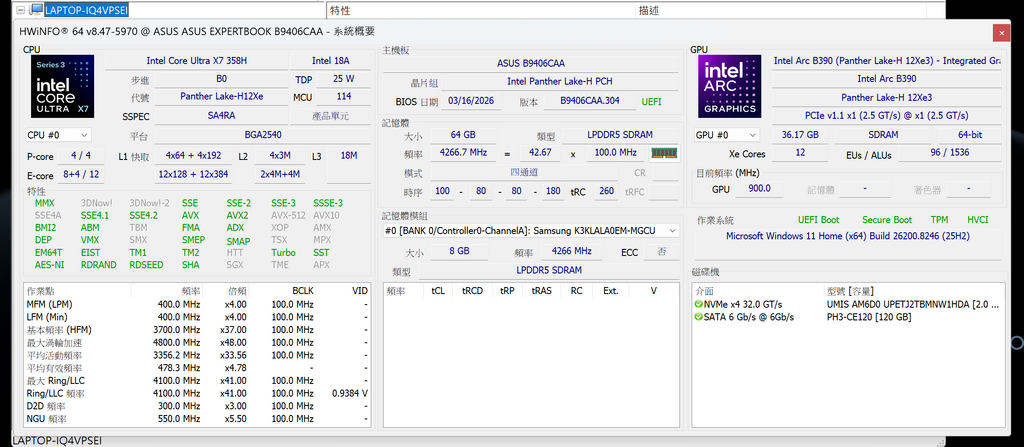
Task: Click the 2x4M+4M cache value
Action: pyautogui.click(x=280, y=174)
